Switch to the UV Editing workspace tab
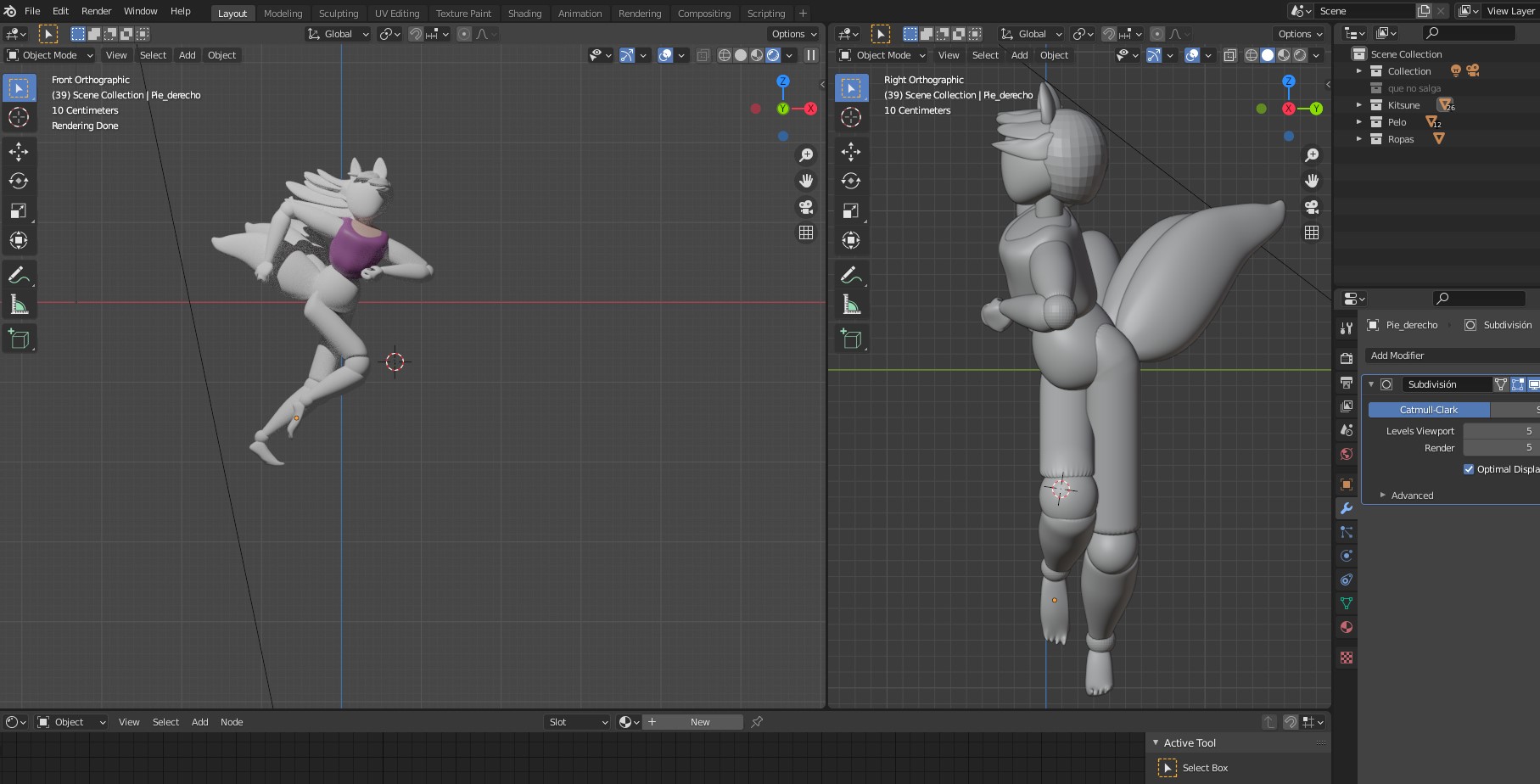Viewport: 1540px width, 784px height. (397, 14)
